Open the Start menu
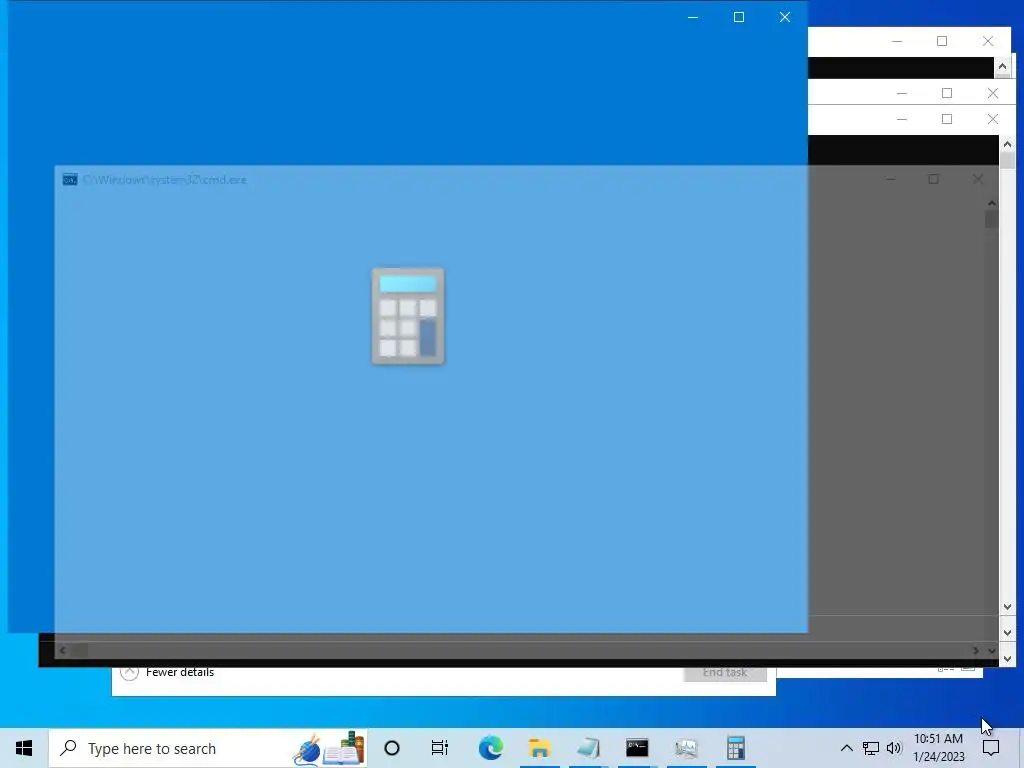The image size is (1024, 768). point(24,748)
